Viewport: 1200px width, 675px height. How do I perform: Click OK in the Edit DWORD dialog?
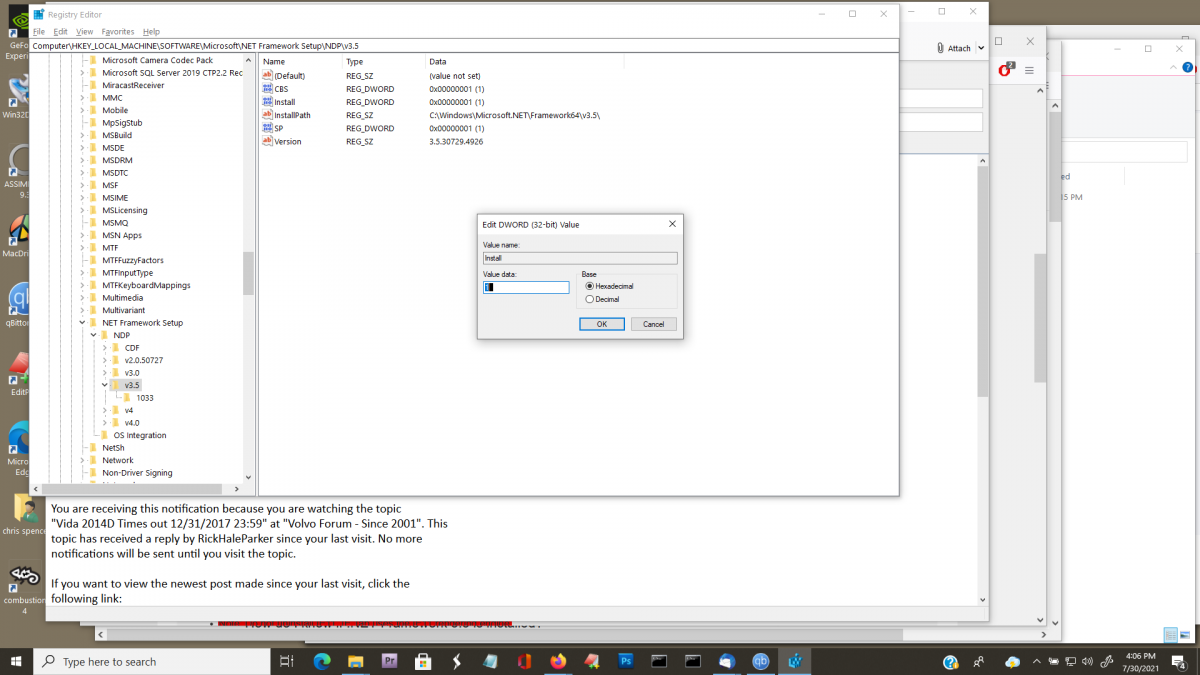tap(601, 323)
